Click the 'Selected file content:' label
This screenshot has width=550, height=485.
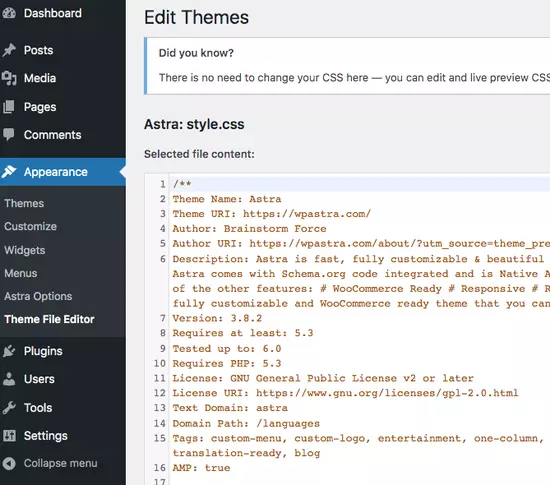[199, 154]
